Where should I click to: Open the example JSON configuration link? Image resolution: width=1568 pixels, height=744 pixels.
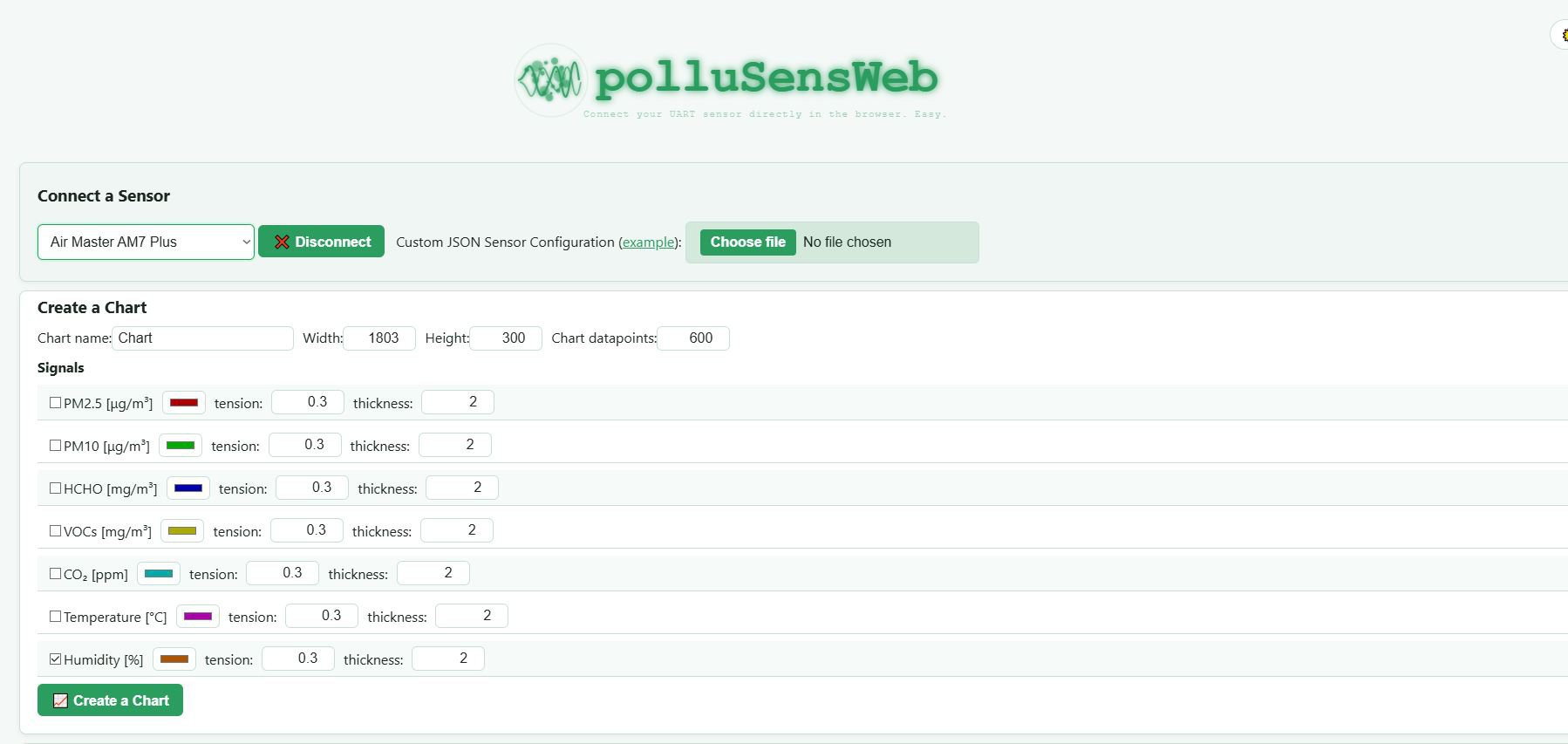click(648, 242)
